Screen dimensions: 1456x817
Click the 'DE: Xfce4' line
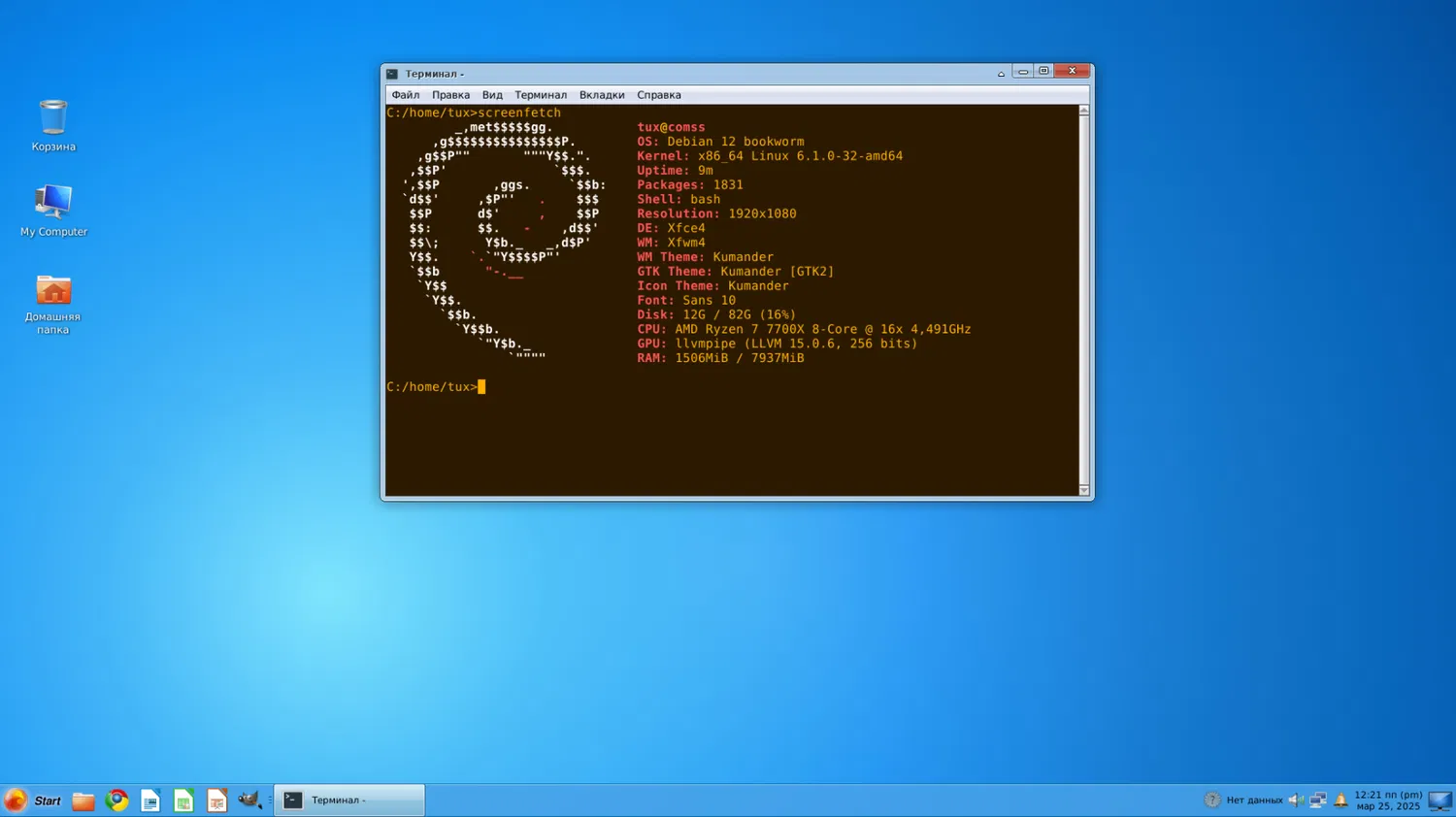(671, 229)
